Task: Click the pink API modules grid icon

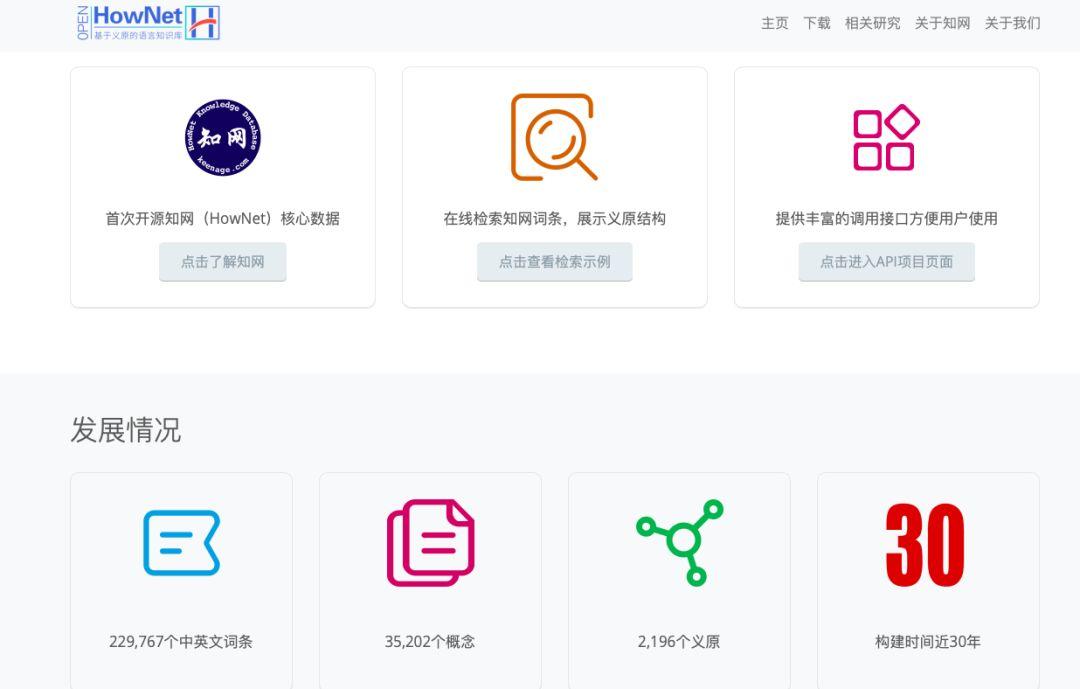Action: pyautogui.click(x=886, y=137)
